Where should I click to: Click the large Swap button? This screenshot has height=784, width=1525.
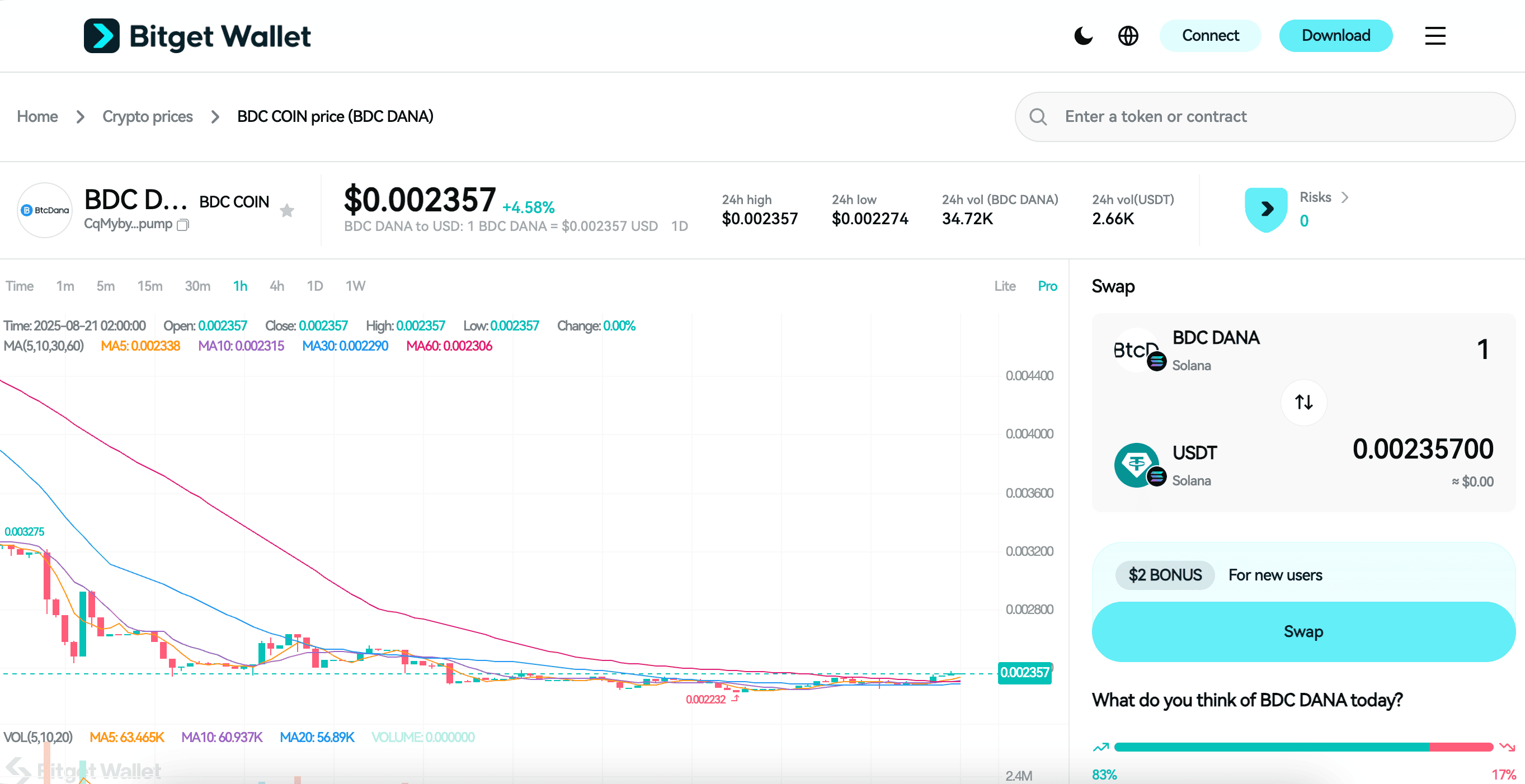pos(1303,631)
